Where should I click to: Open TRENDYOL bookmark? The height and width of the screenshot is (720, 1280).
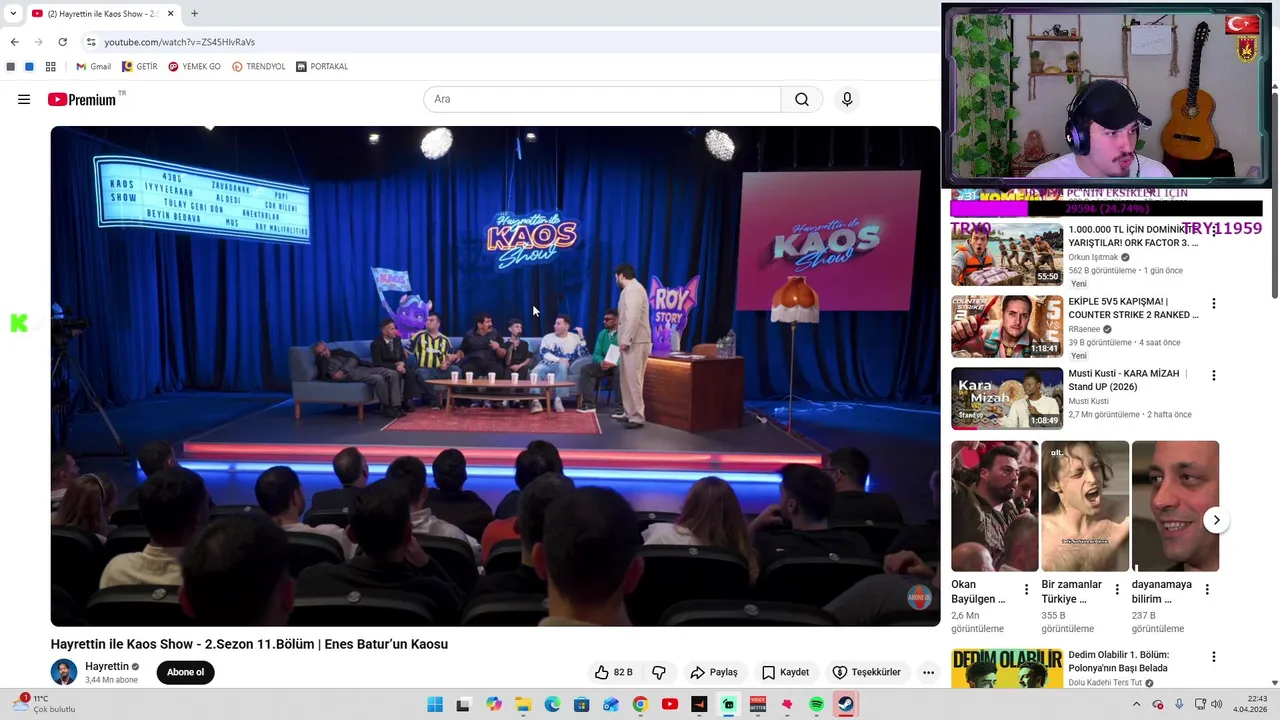tap(259, 67)
